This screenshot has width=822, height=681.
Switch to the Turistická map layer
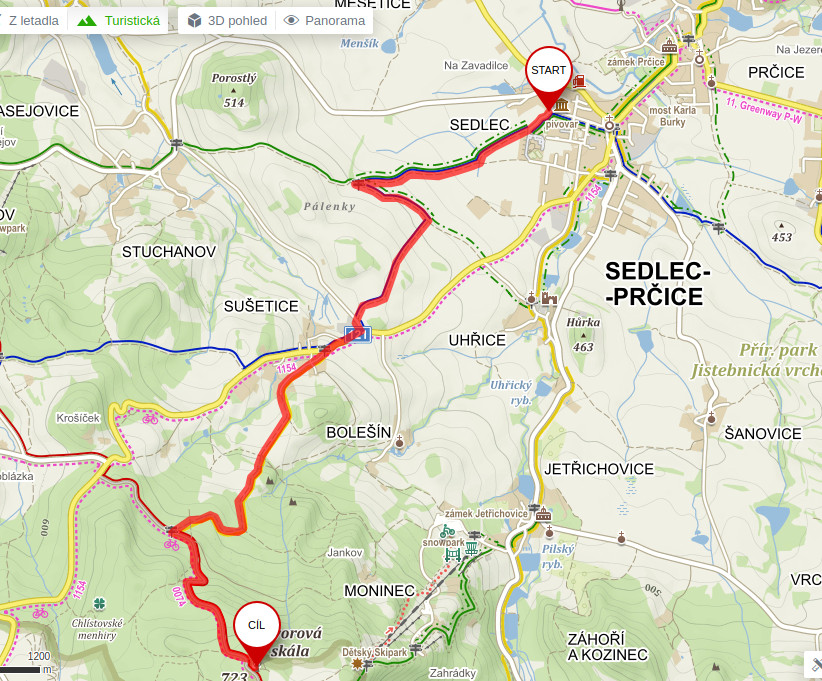point(119,21)
